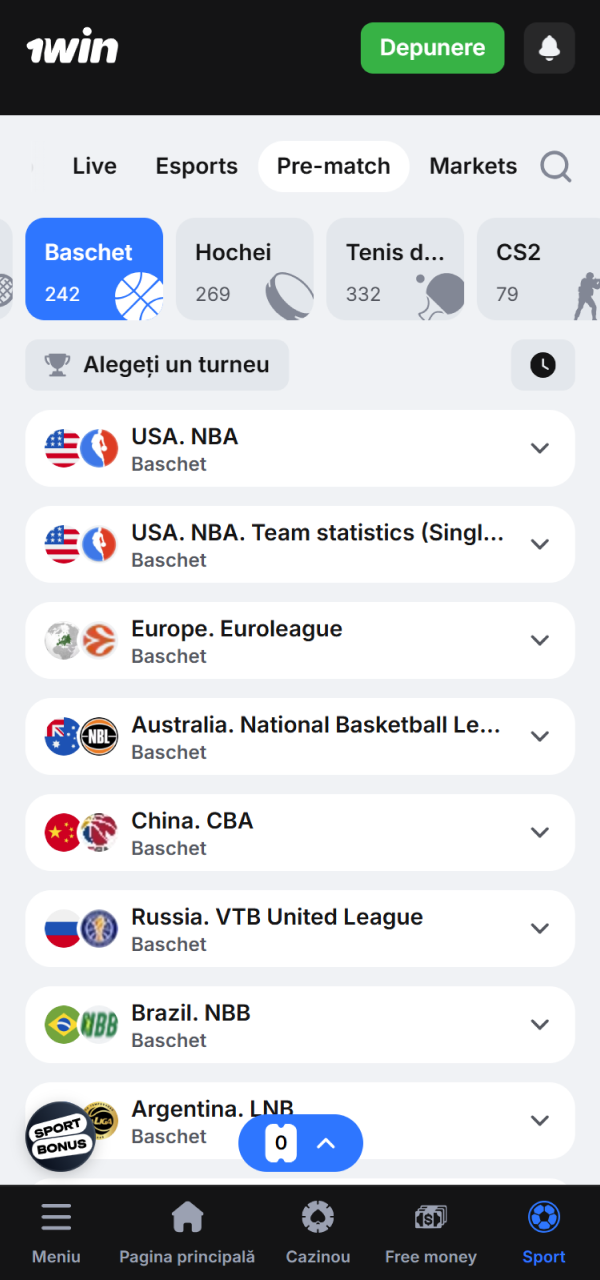Open the Free money section
Viewport: 600px width, 1280px height.
point(430,1216)
